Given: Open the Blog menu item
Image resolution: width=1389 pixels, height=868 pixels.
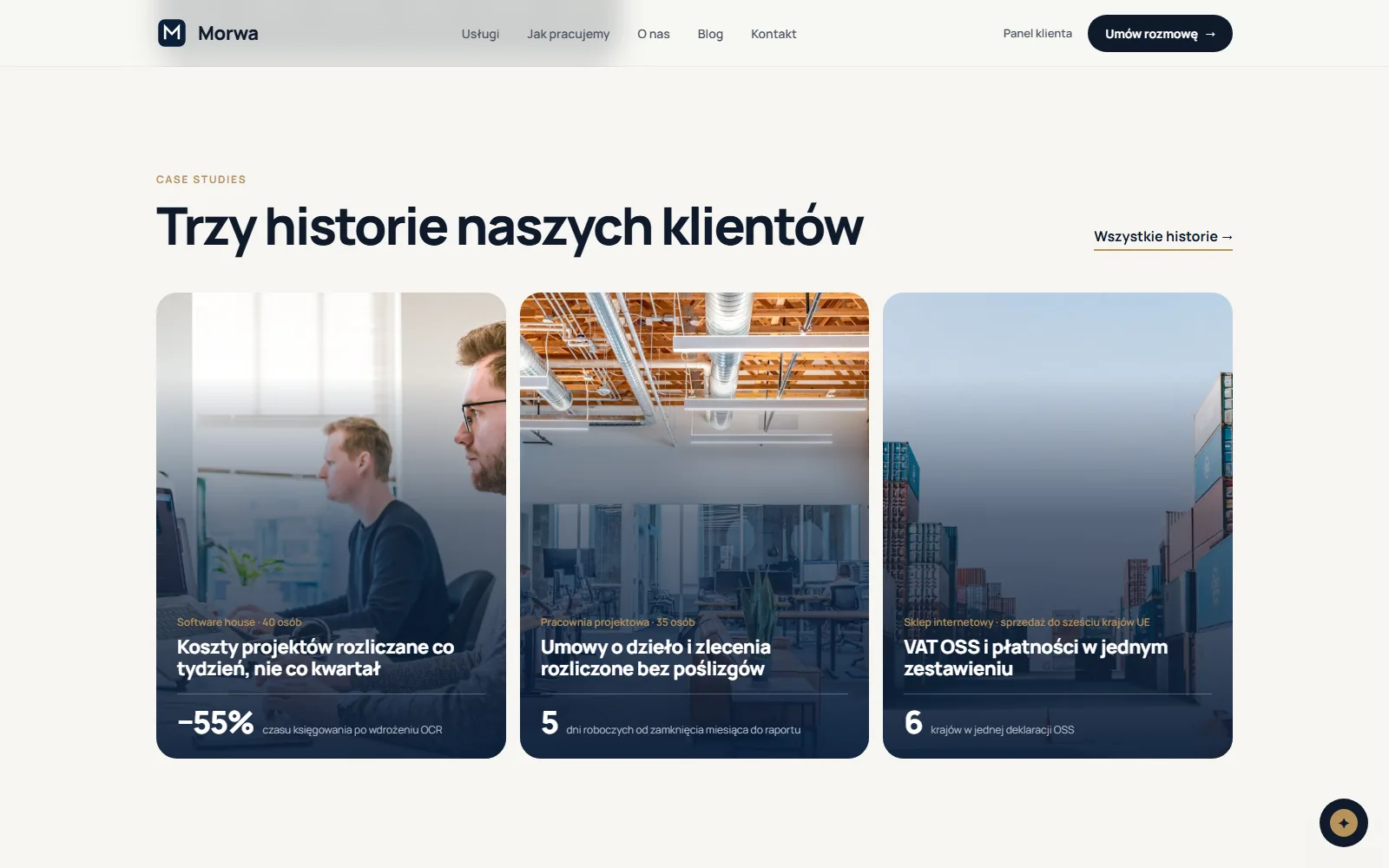Looking at the screenshot, I should pyautogui.click(x=710, y=34).
